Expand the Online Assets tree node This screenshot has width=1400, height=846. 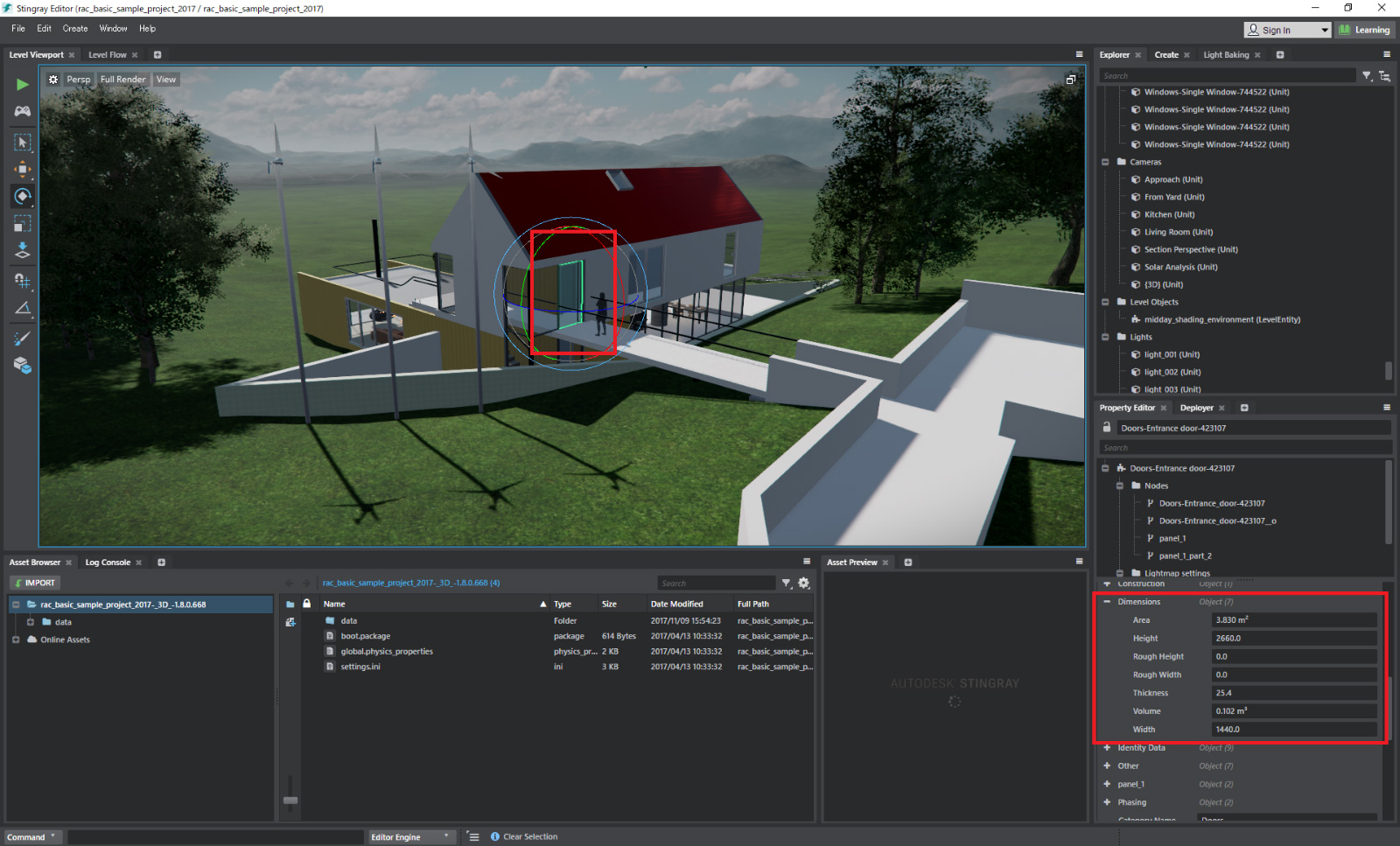point(16,640)
